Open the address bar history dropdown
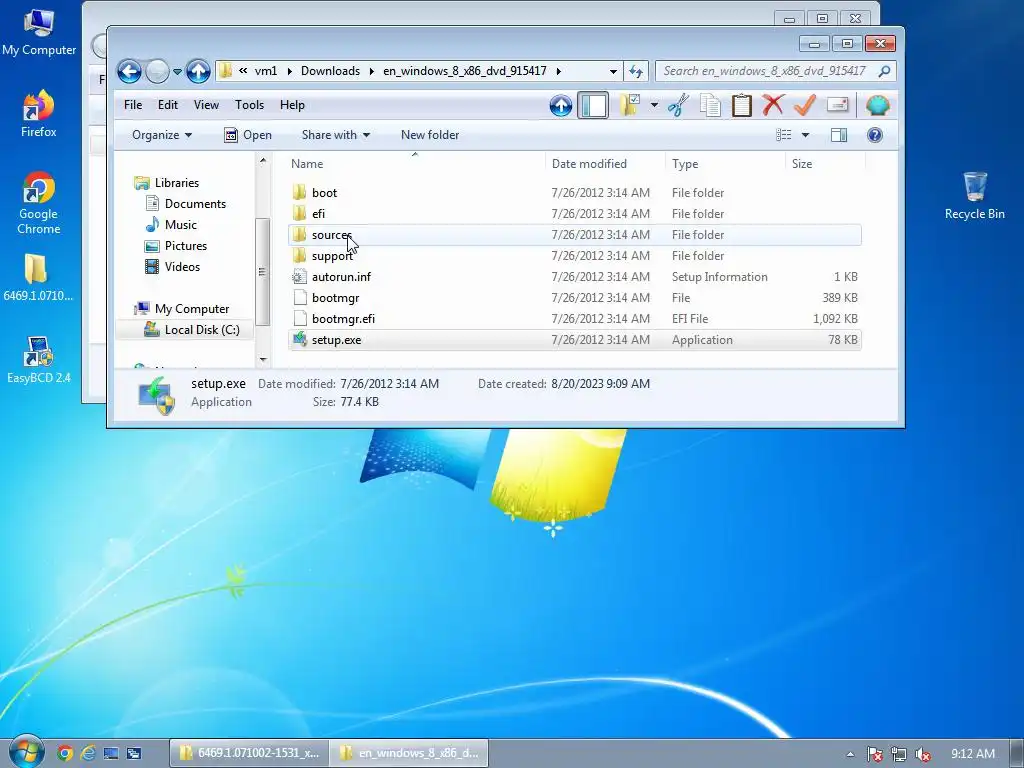 (613, 71)
